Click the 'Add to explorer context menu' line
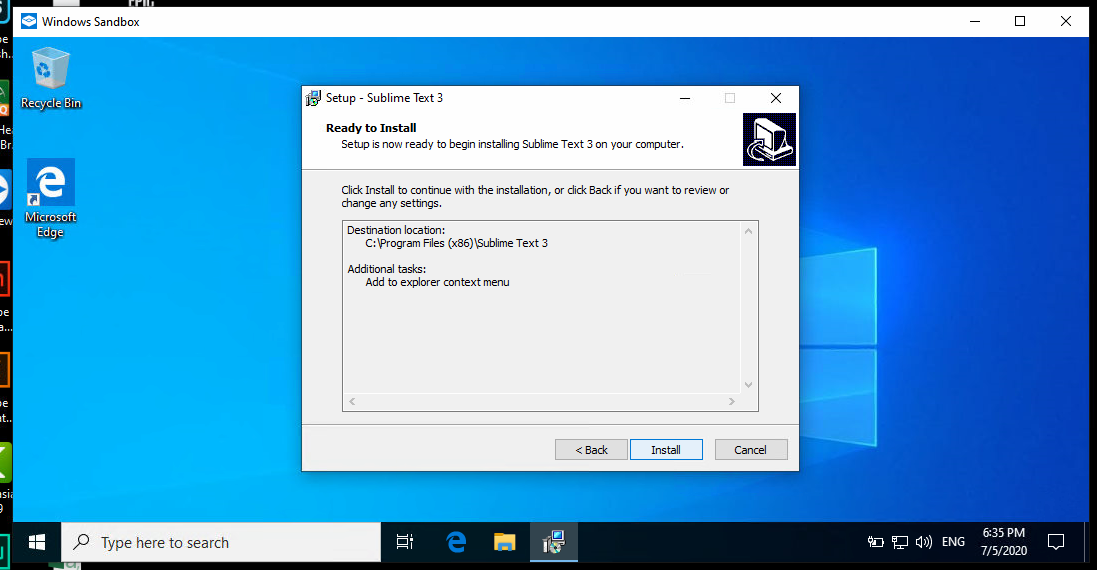The image size is (1097, 570). click(437, 283)
